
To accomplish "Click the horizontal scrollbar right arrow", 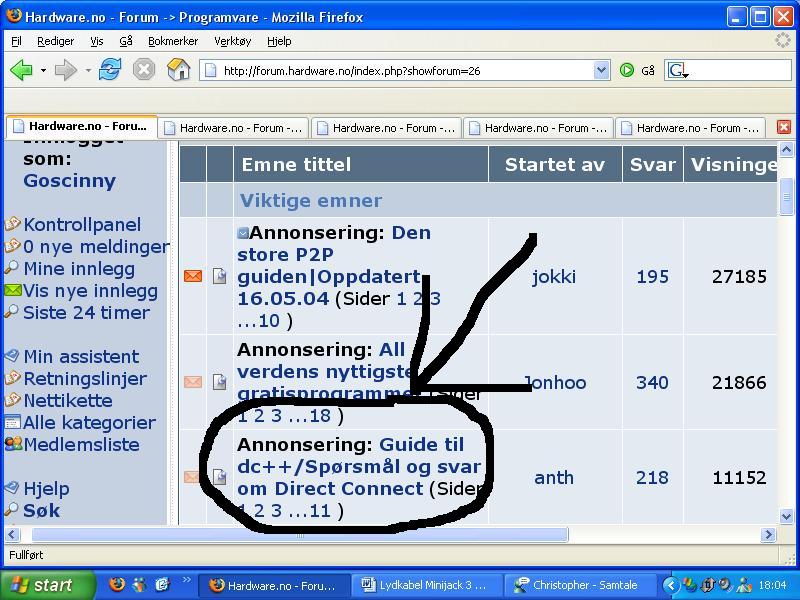I will [x=768, y=535].
